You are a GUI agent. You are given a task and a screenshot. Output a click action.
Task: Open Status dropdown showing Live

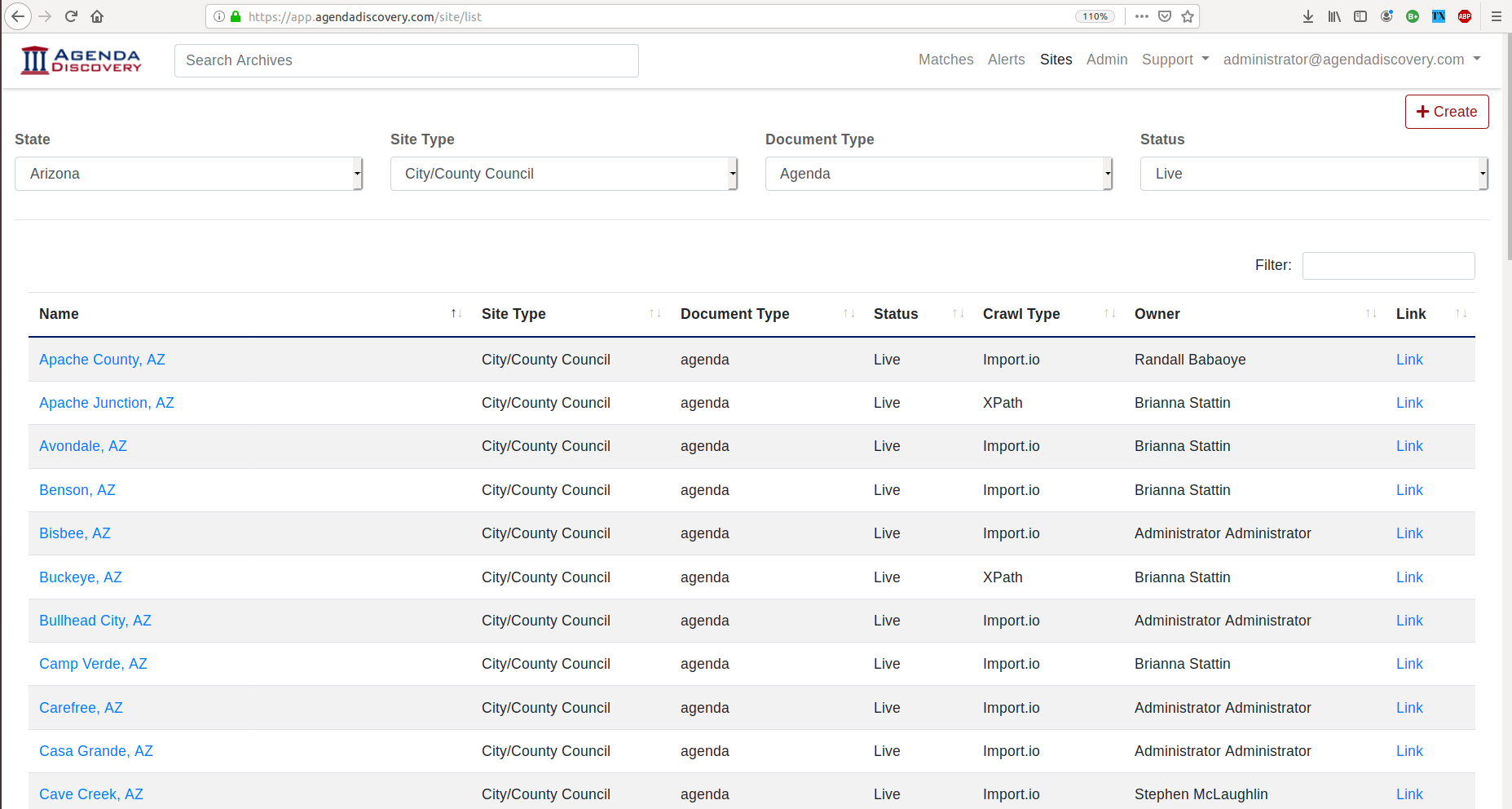(x=1314, y=174)
